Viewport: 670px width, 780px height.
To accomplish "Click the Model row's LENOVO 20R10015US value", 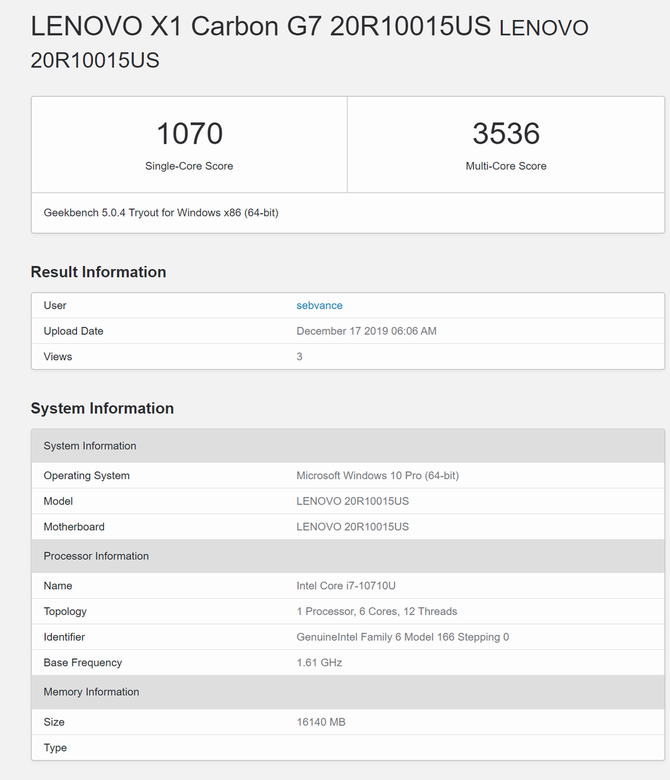I will pos(353,501).
